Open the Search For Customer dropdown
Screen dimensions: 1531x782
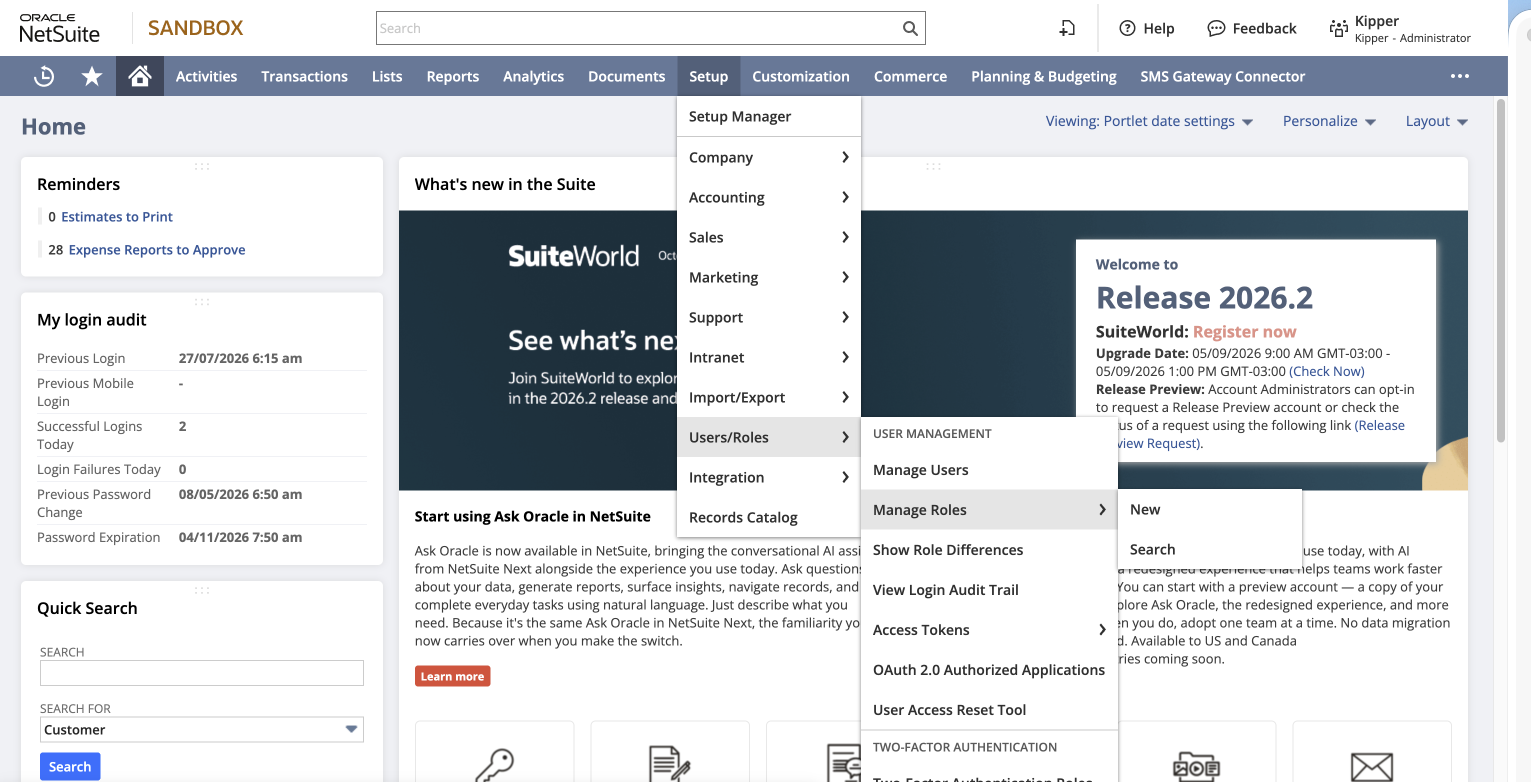point(202,729)
